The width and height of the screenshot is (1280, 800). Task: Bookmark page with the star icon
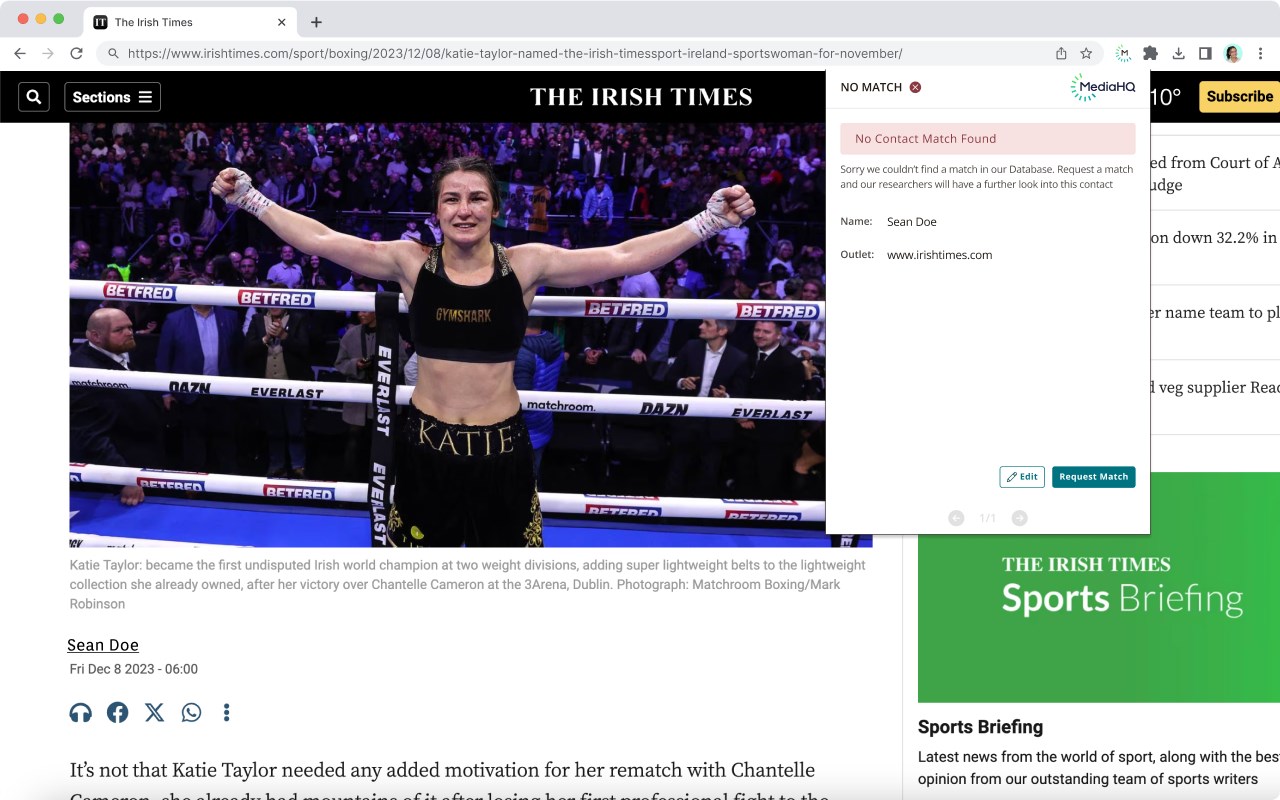1086,53
